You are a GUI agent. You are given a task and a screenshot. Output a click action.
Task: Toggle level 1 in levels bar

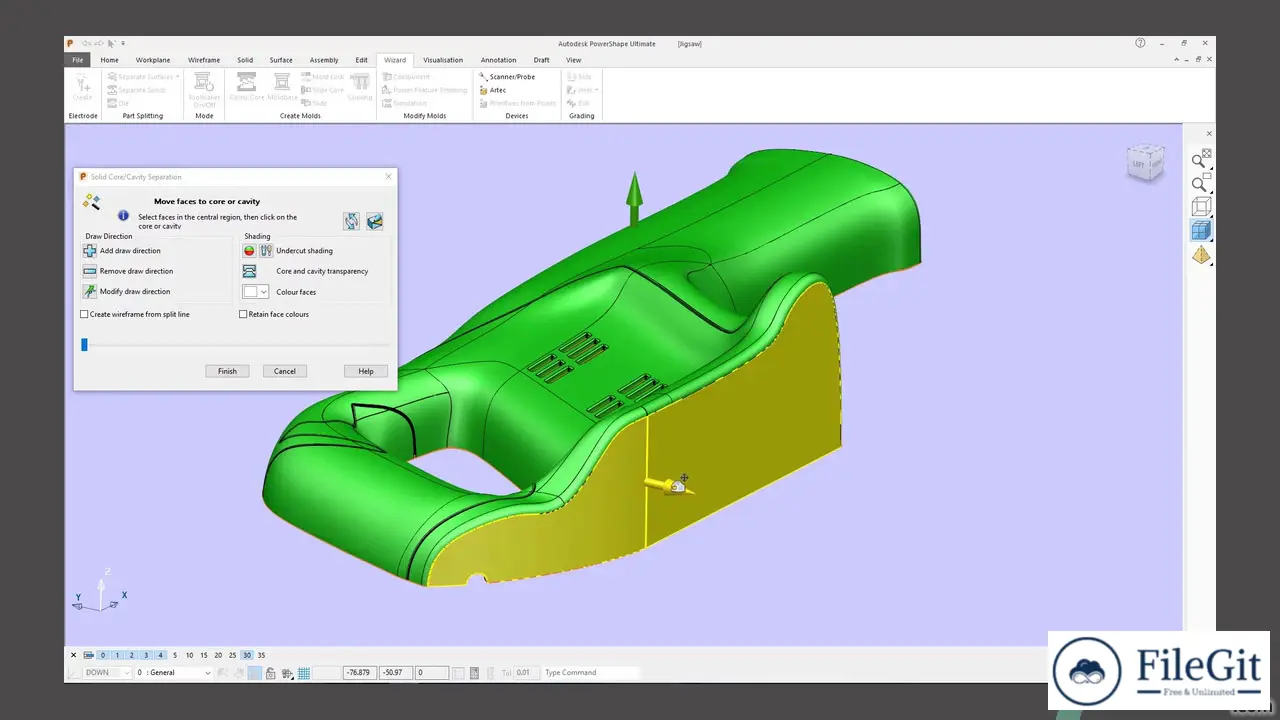point(117,655)
